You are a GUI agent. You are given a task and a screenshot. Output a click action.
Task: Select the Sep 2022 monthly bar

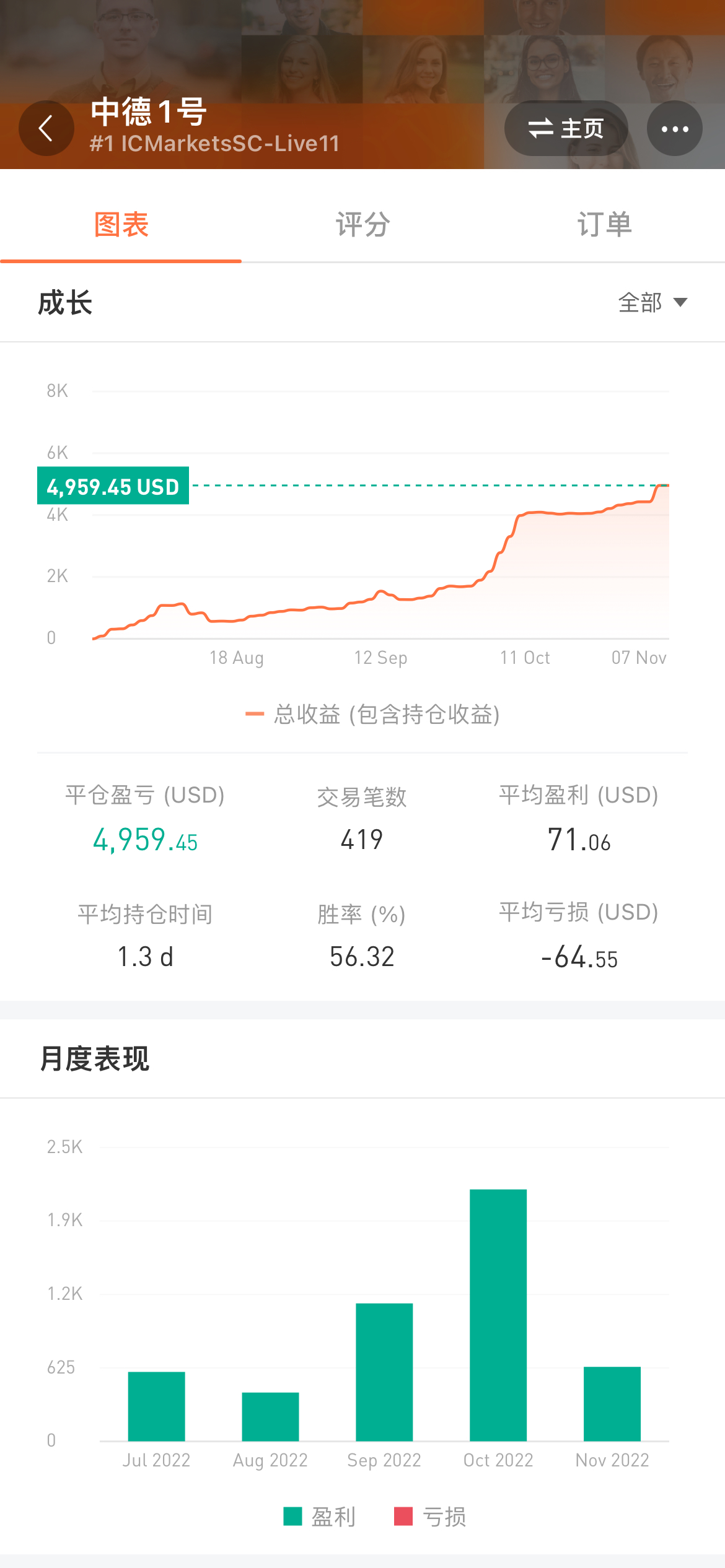(384, 1372)
